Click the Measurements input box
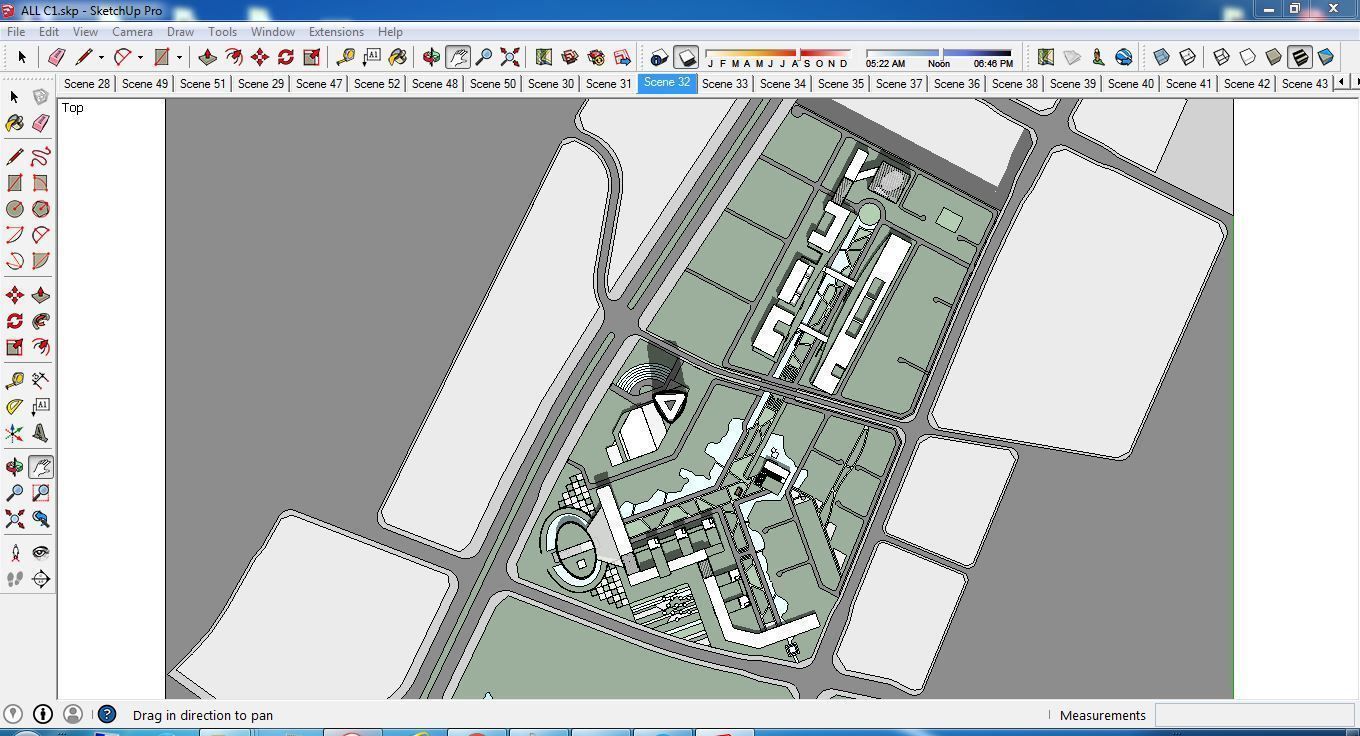Viewport: 1360px width, 736px height. (1254, 715)
